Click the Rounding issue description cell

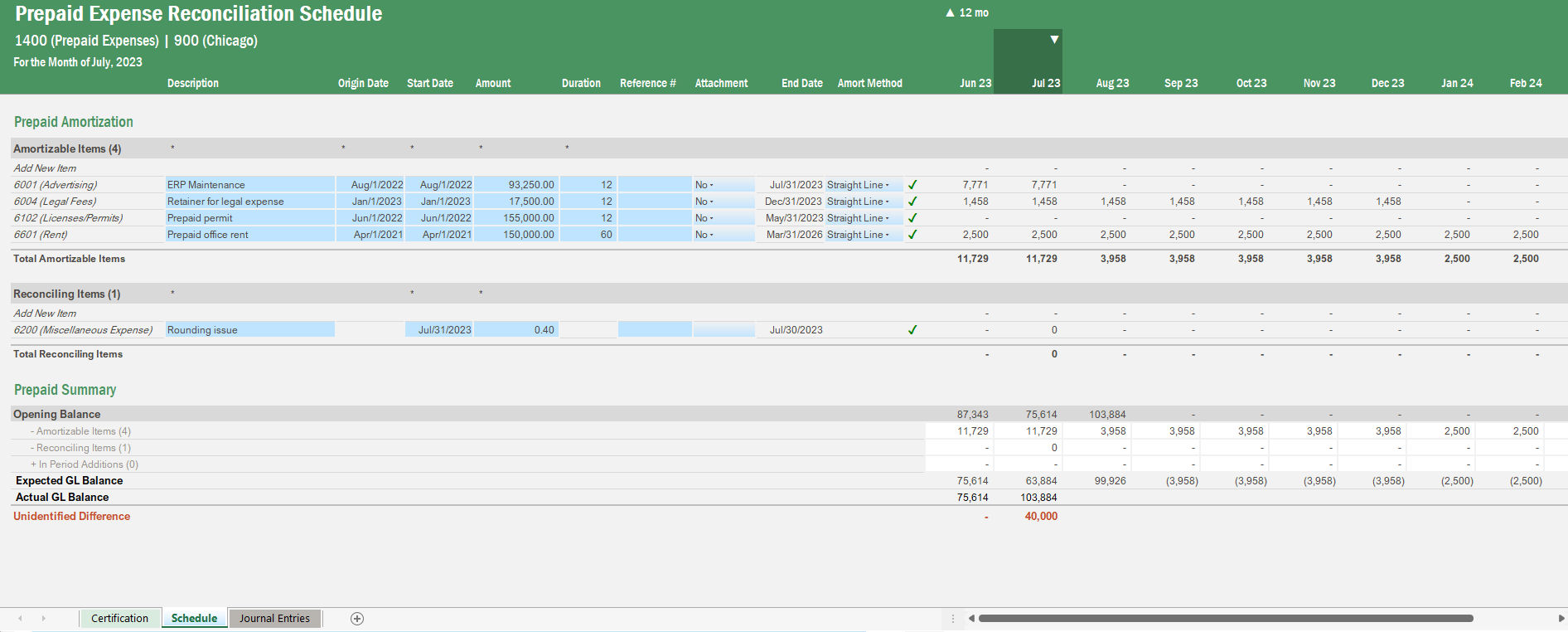[x=250, y=330]
